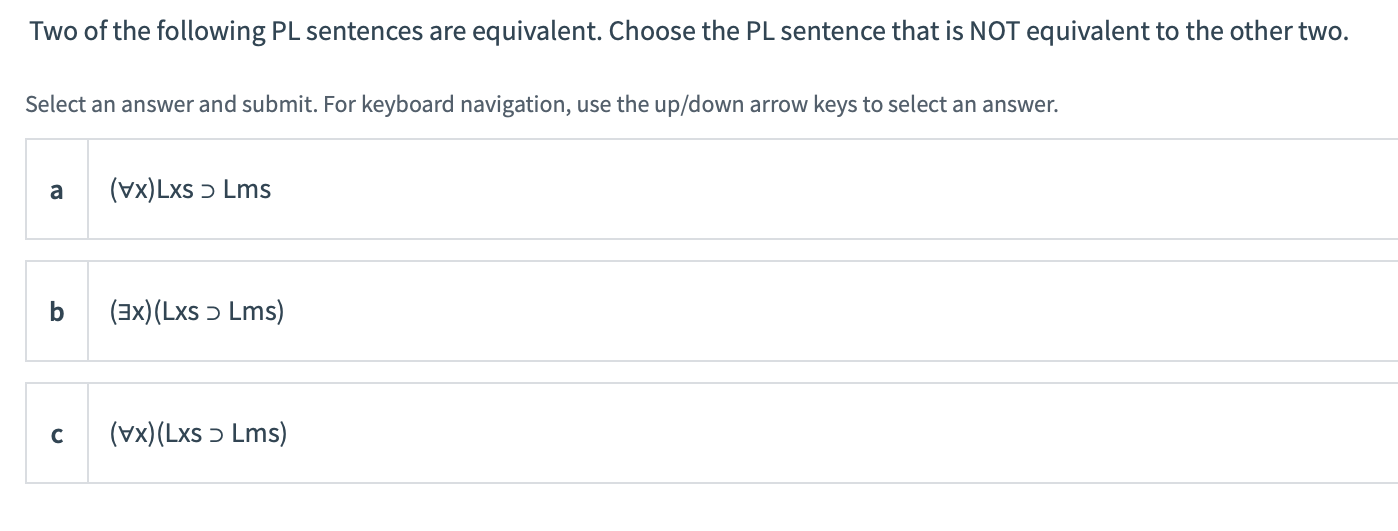Click 'Lms)' at end of option c
Image resolution: width=1398 pixels, height=531 pixels.
click(259, 434)
